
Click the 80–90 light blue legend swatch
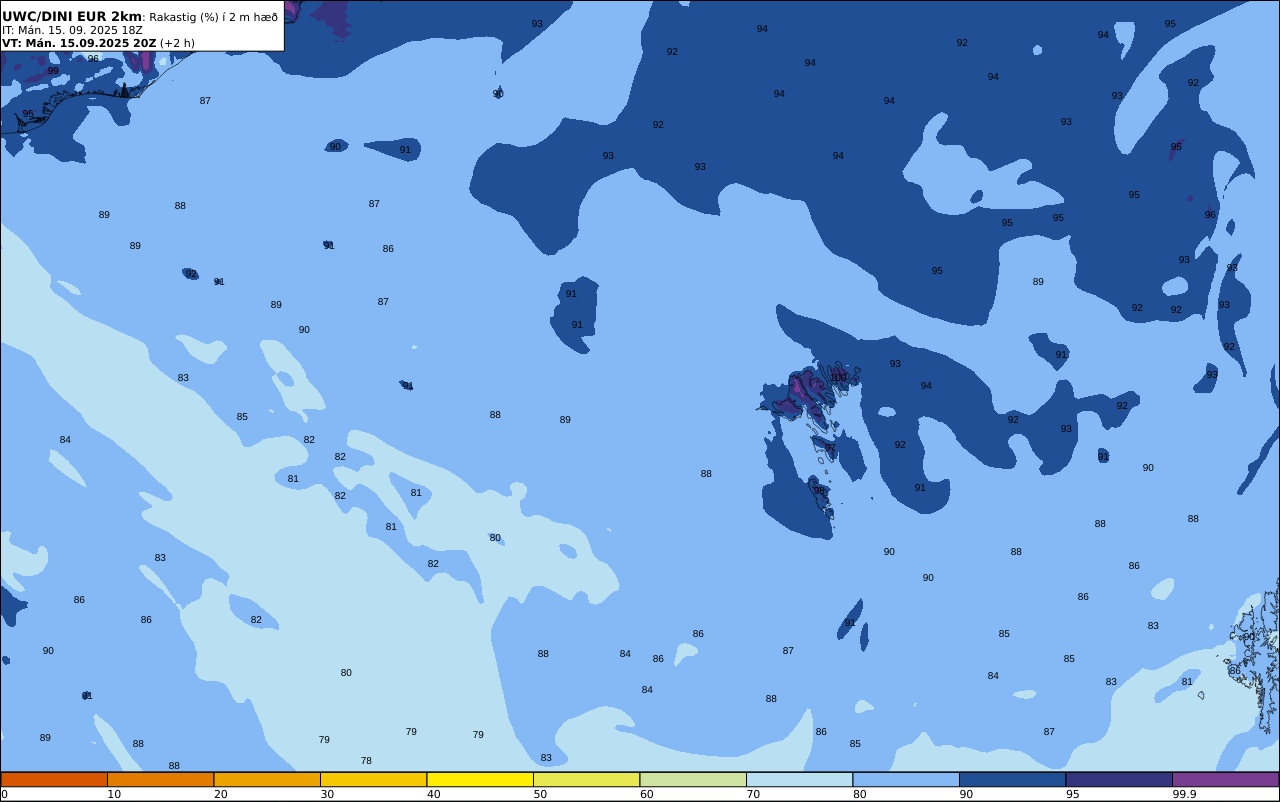tap(906, 779)
